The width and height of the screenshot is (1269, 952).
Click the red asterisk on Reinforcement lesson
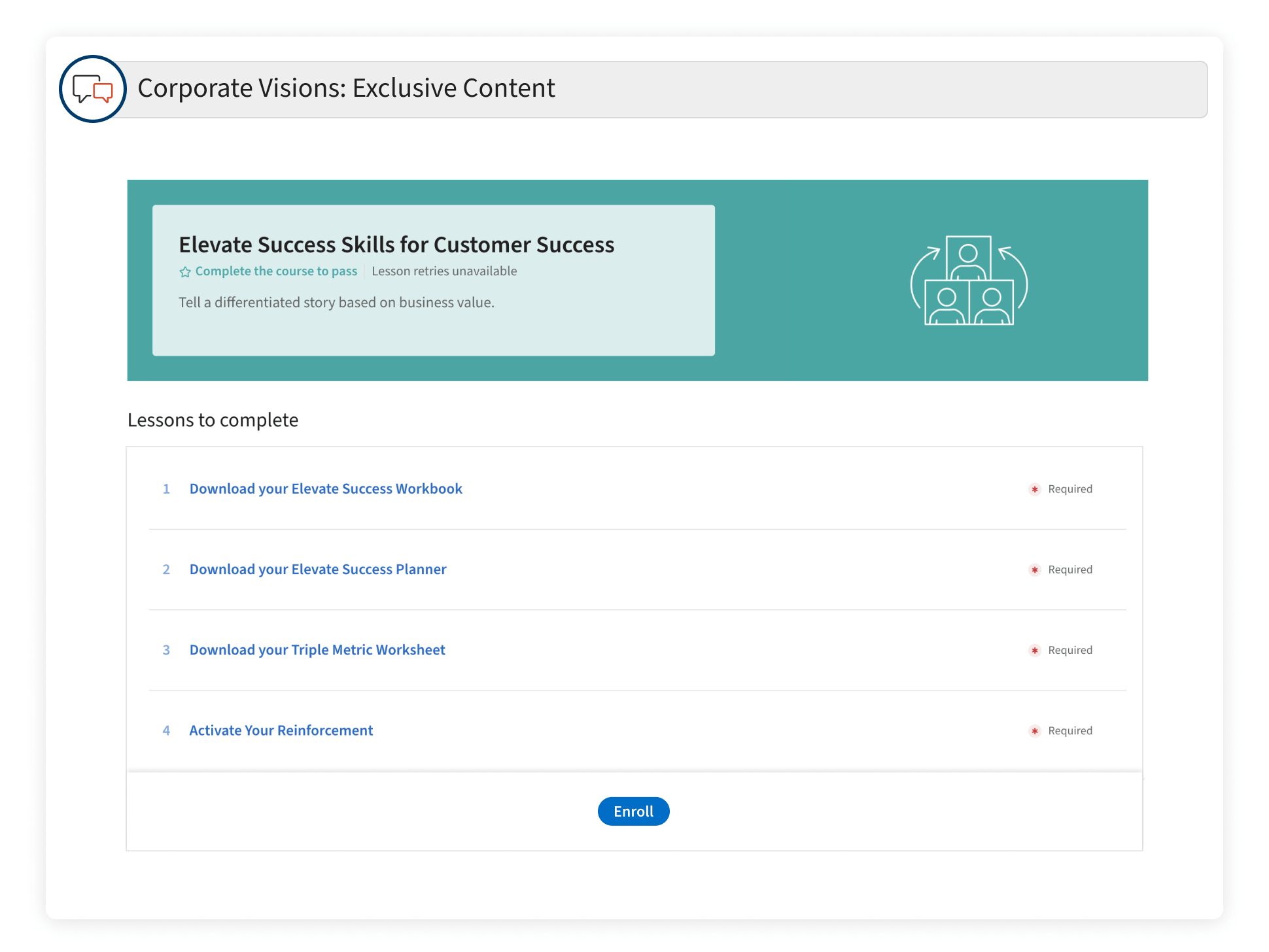1034,730
